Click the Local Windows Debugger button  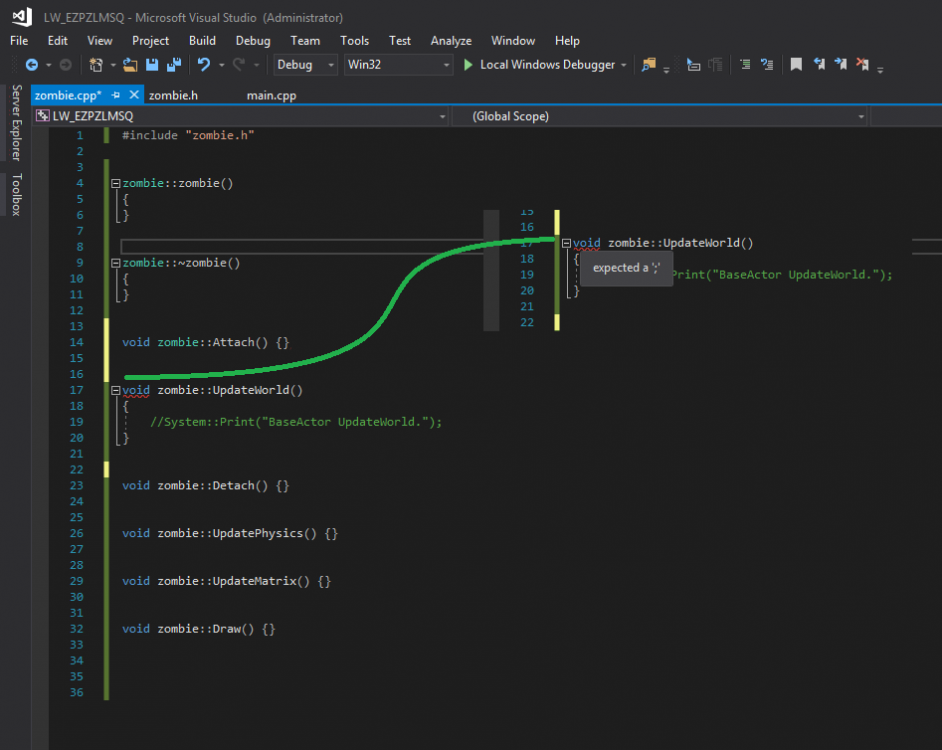547,65
